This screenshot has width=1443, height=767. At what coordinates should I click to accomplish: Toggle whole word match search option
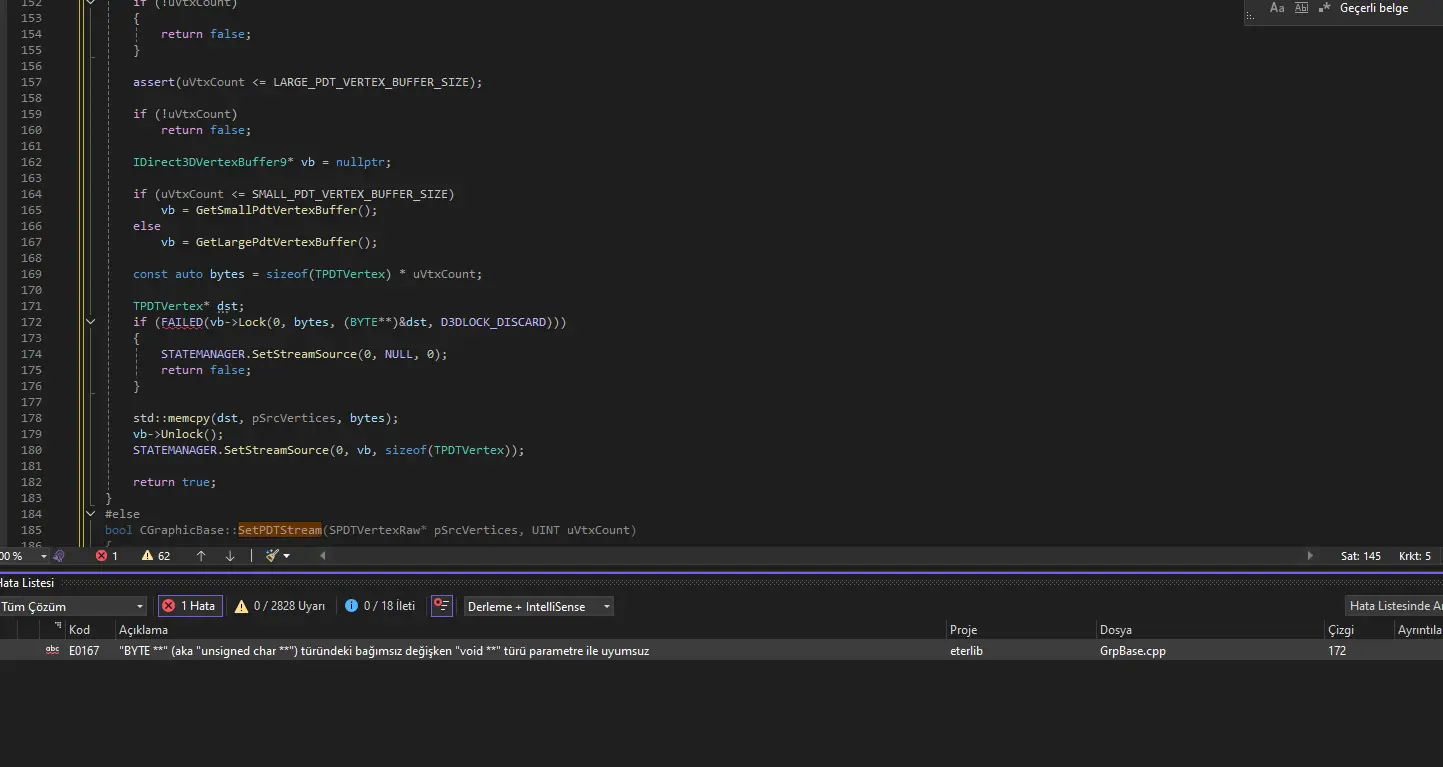click(1301, 8)
